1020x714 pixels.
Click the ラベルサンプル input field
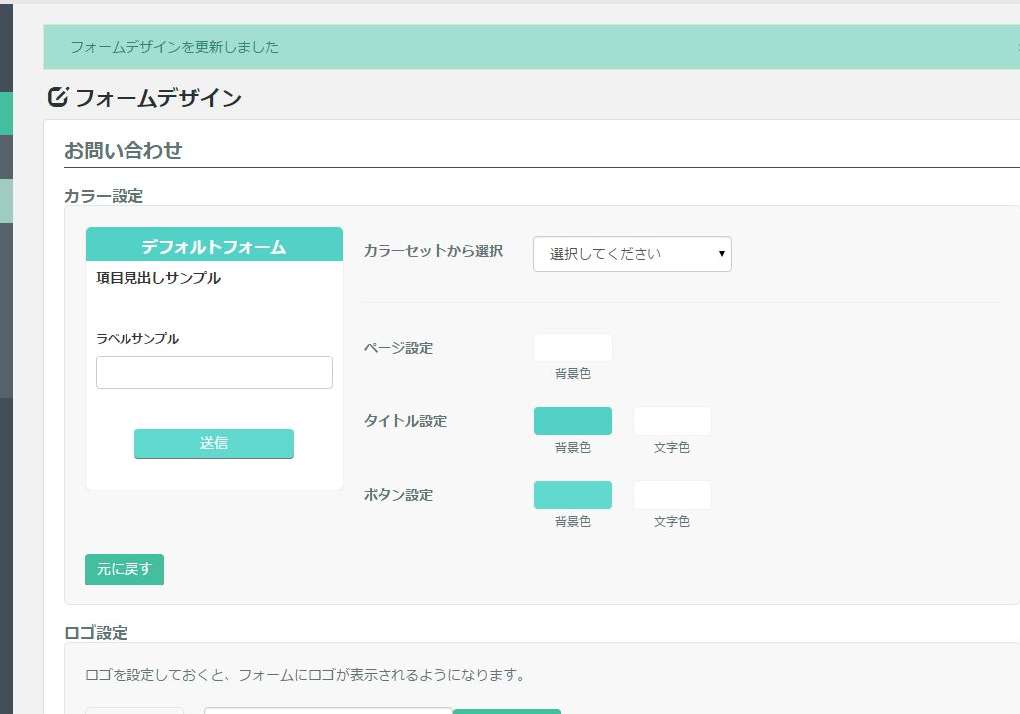tap(214, 373)
